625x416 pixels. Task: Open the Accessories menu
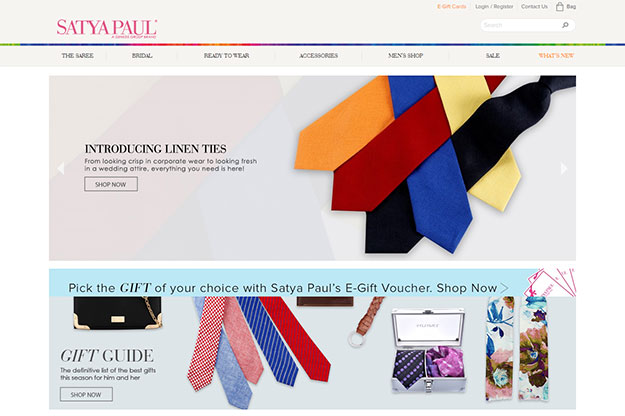click(318, 56)
